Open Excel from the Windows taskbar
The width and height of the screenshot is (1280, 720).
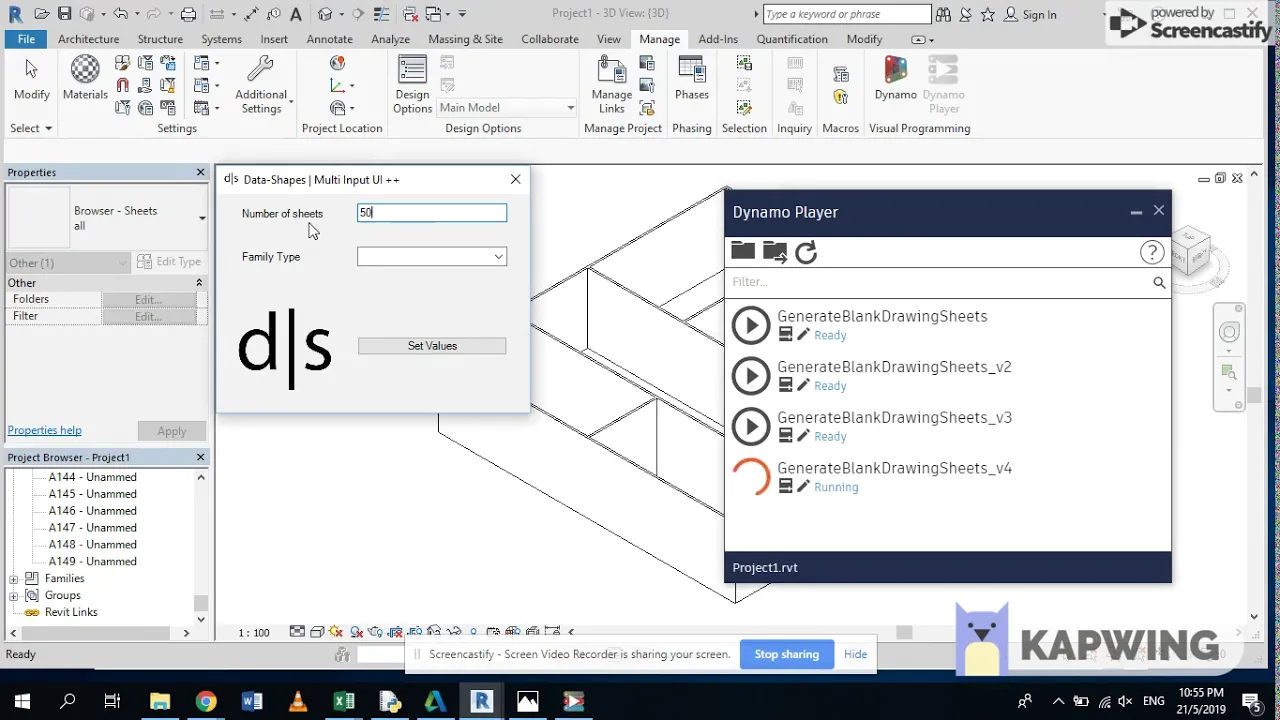coord(343,701)
